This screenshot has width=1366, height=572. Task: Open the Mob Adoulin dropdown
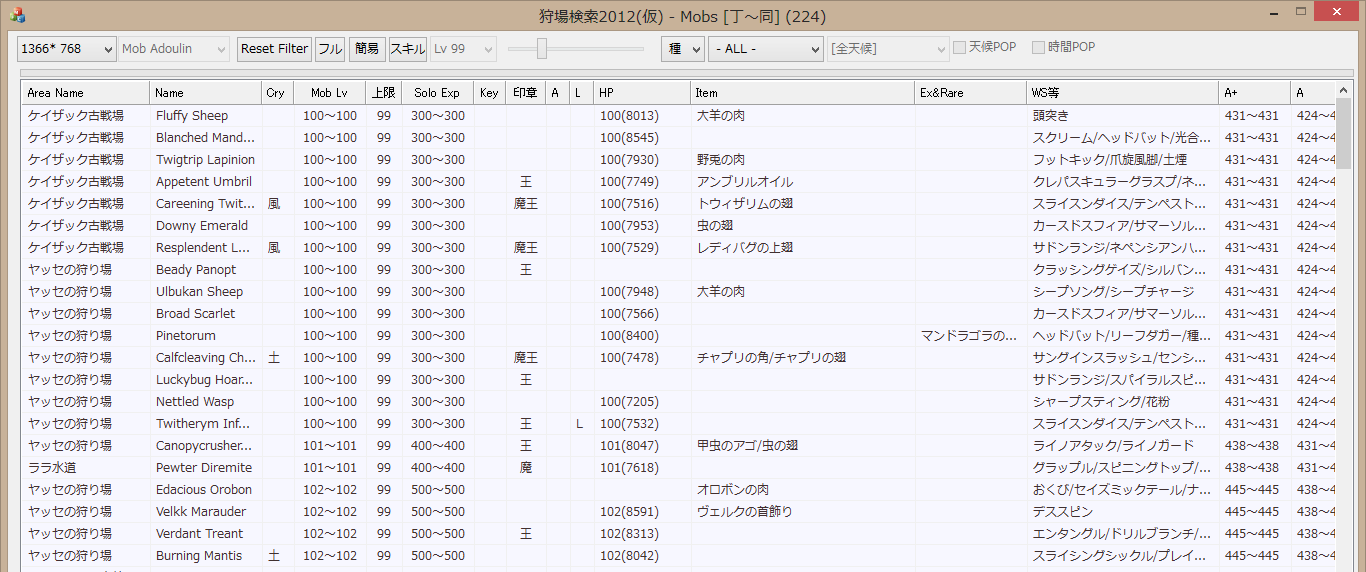point(174,49)
